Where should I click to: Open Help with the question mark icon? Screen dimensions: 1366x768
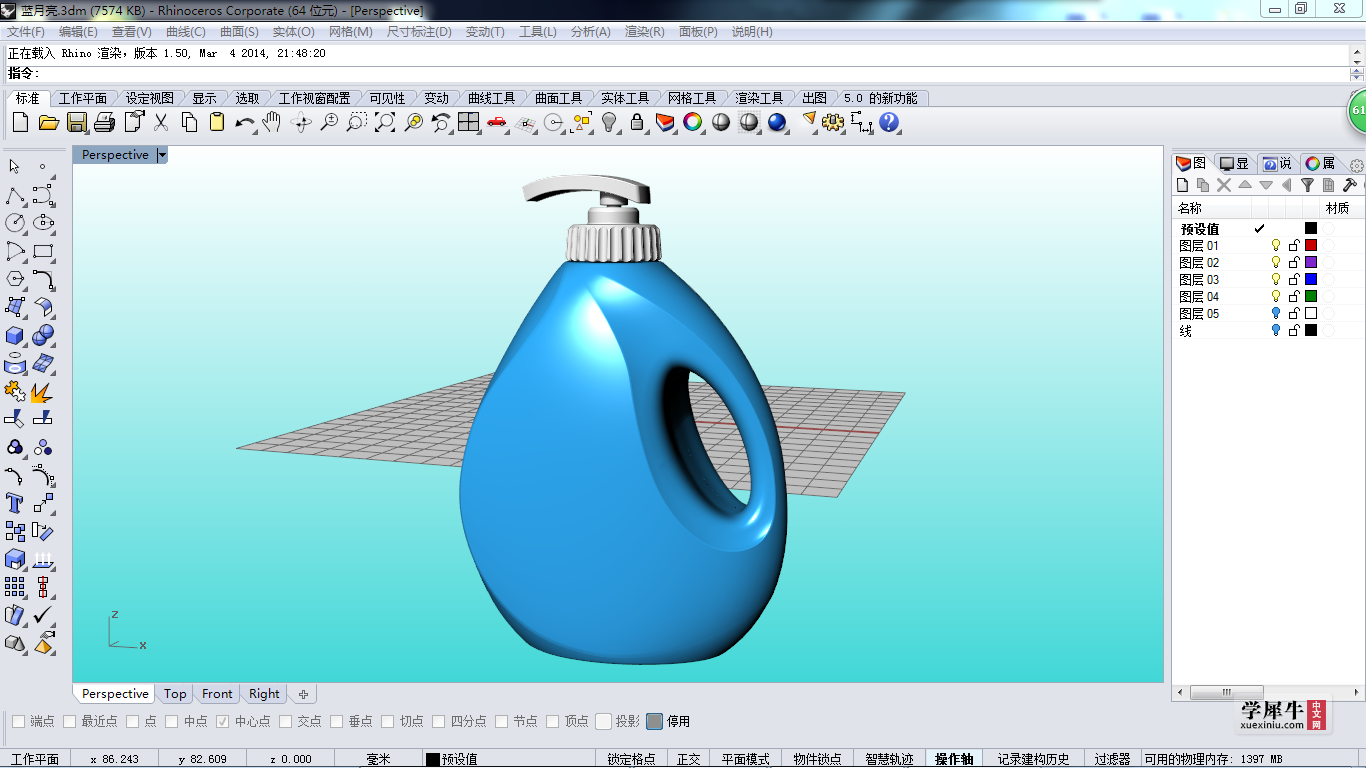pyautogui.click(x=889, y=122)
